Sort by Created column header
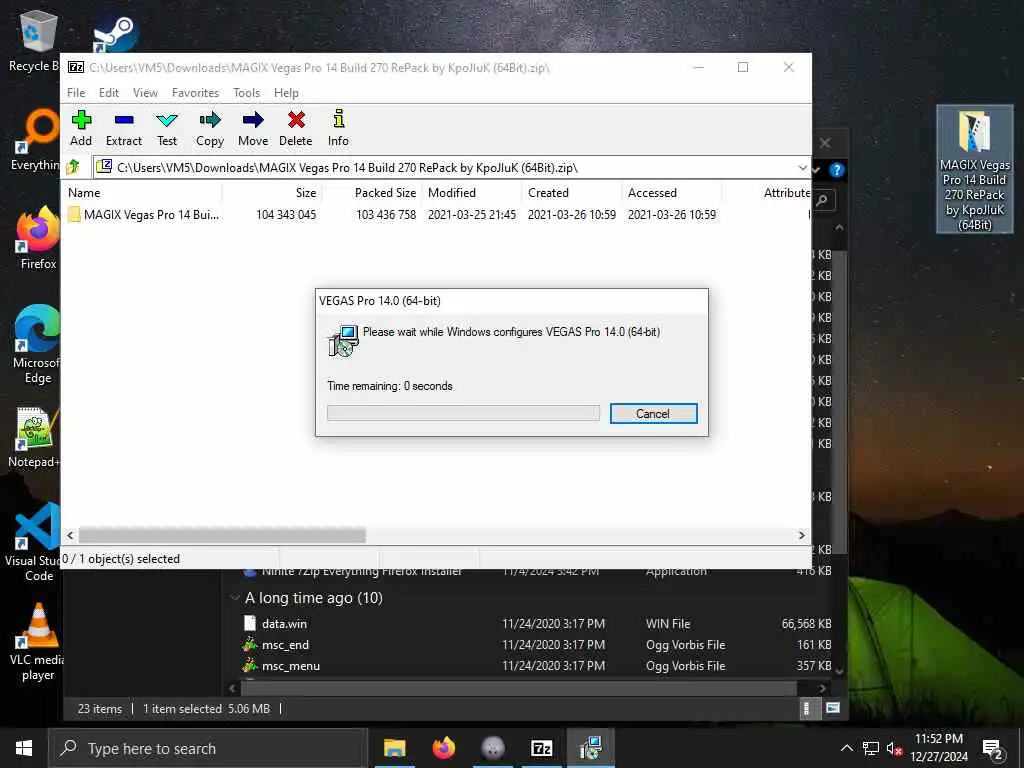The height and width of the screenshot is (768, 1024). tap(571, 193)
